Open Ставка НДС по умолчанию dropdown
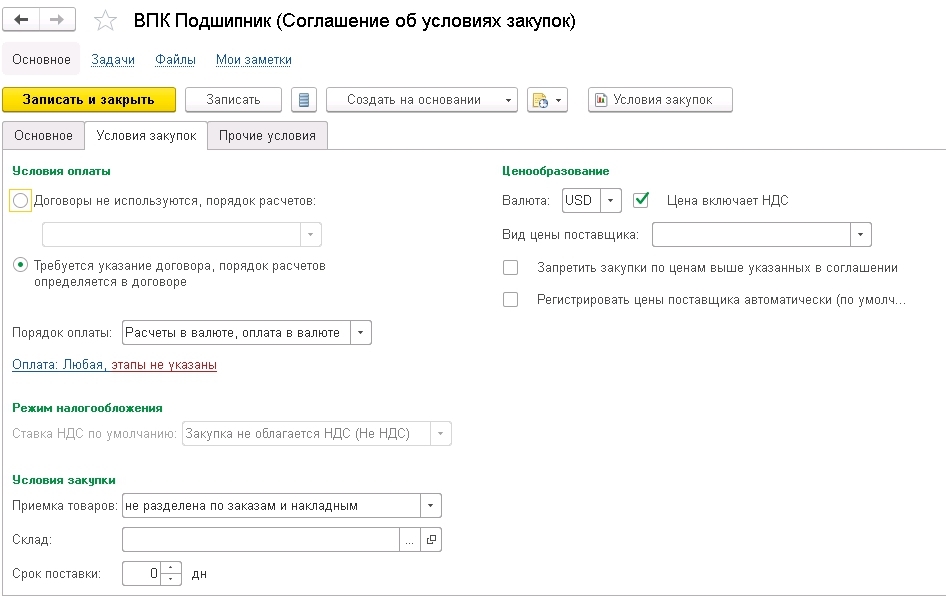The image size is (946, 596). click(440, 434)
